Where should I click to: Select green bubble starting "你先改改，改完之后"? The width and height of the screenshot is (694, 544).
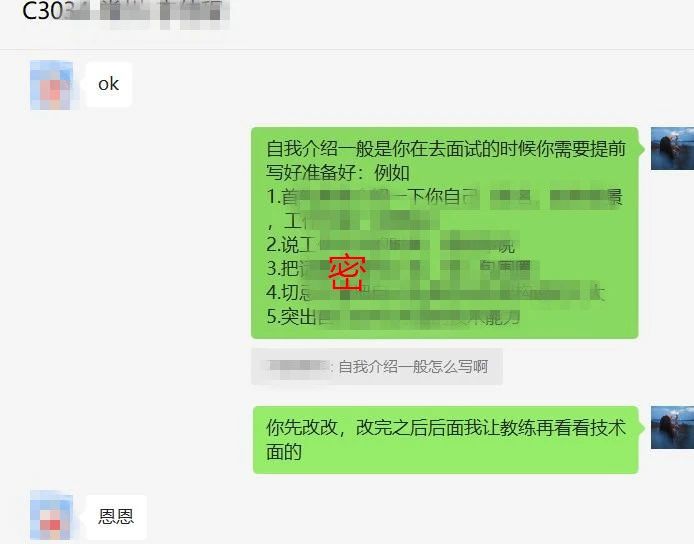[446, 440]
